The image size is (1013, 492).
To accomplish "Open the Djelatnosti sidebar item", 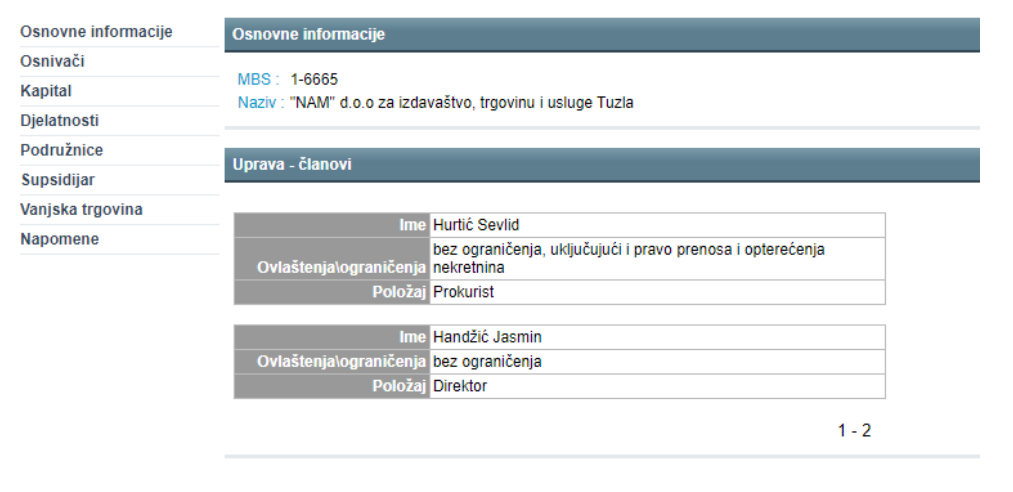I will (59, 121).
